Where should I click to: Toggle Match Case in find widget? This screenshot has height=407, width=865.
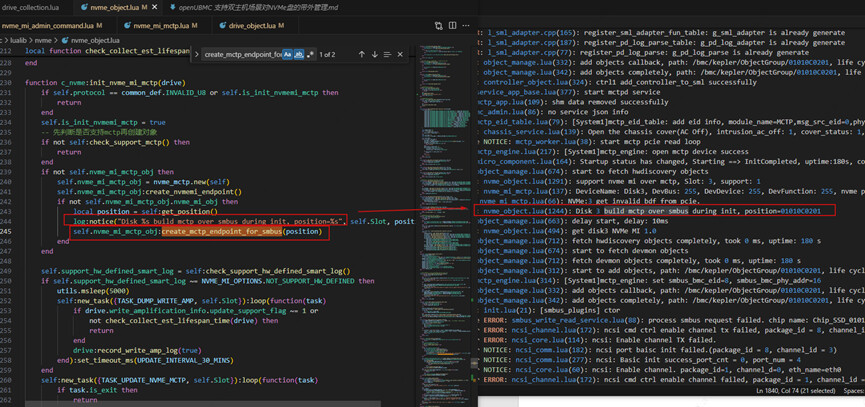(287, 55)
